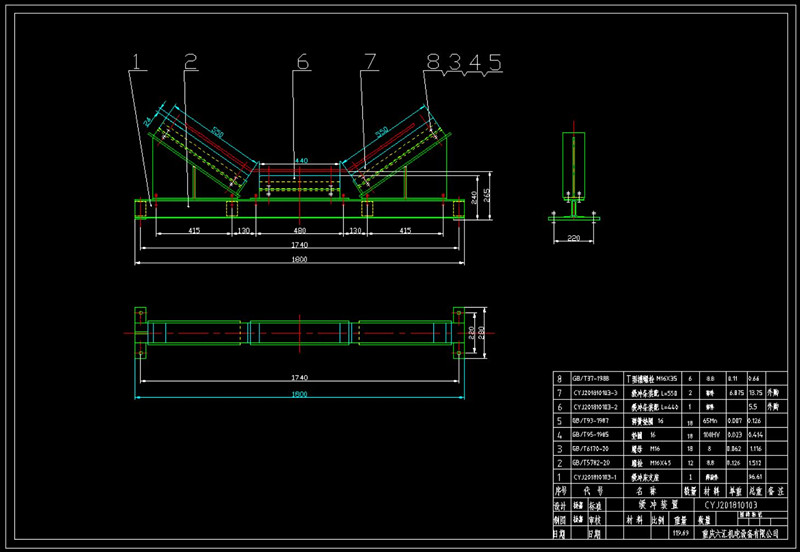Select part callout number 2 above front view

(190, 62)
